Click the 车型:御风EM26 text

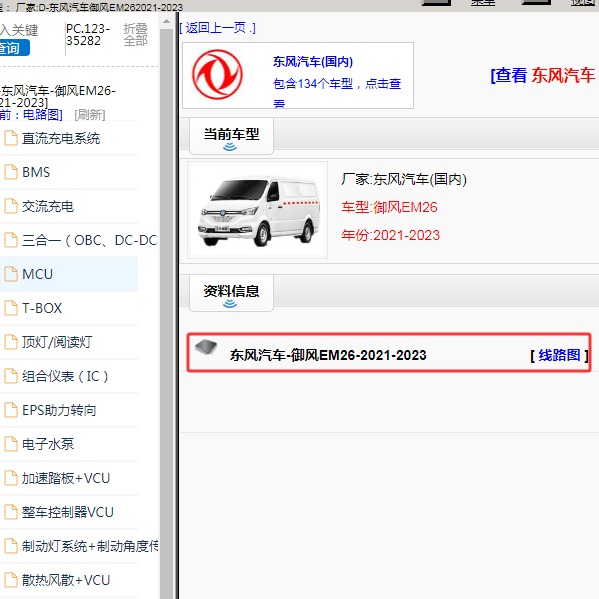click(389, 207)
